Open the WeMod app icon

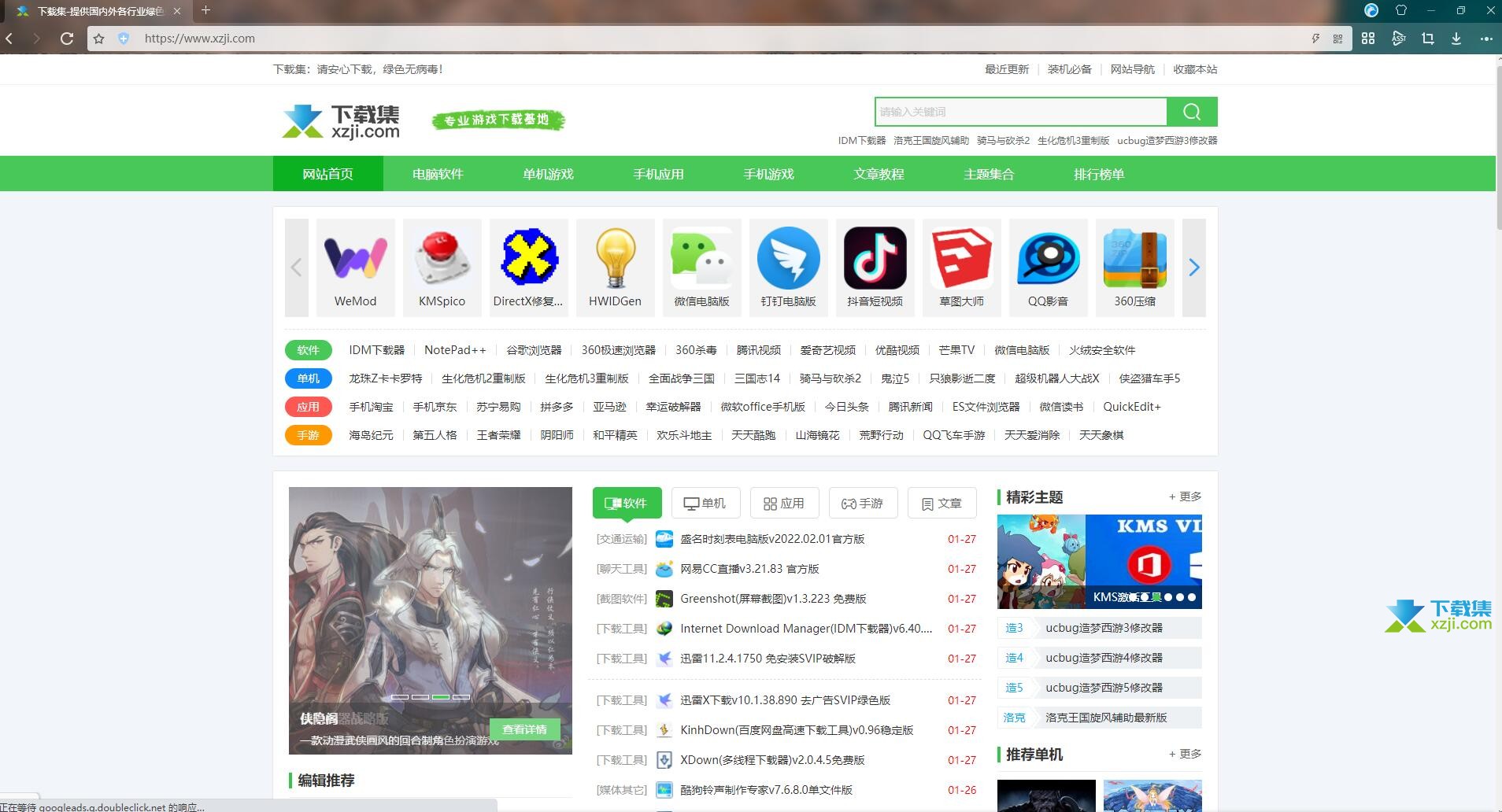pyautogui.click(x=355, y=258)
